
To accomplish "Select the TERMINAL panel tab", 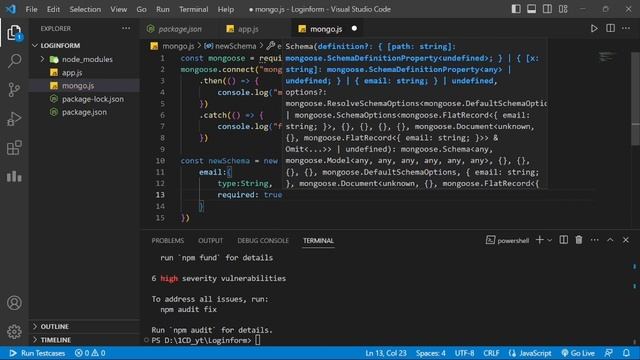I will (318, 240).
